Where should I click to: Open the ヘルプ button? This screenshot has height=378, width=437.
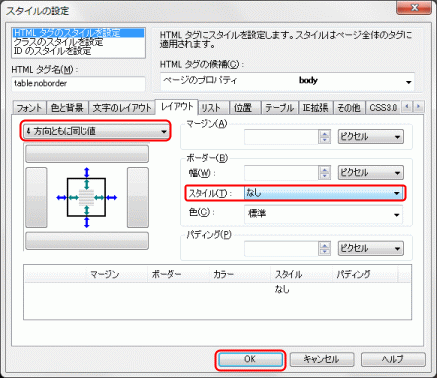pos(393,359)
